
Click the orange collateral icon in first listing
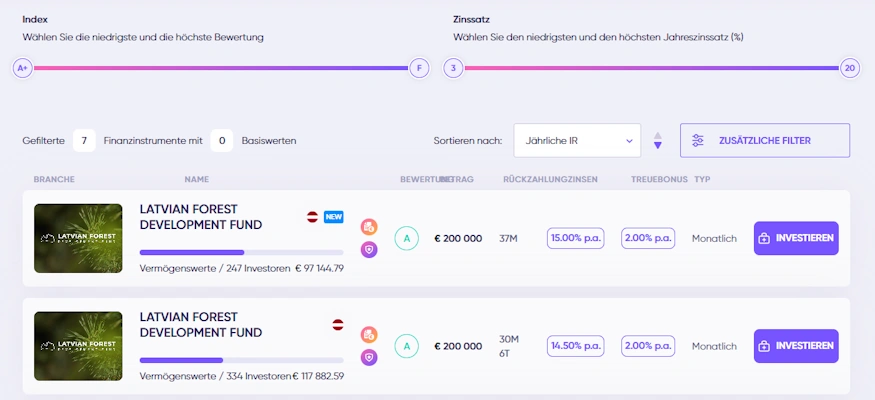[x=369, y=227]
